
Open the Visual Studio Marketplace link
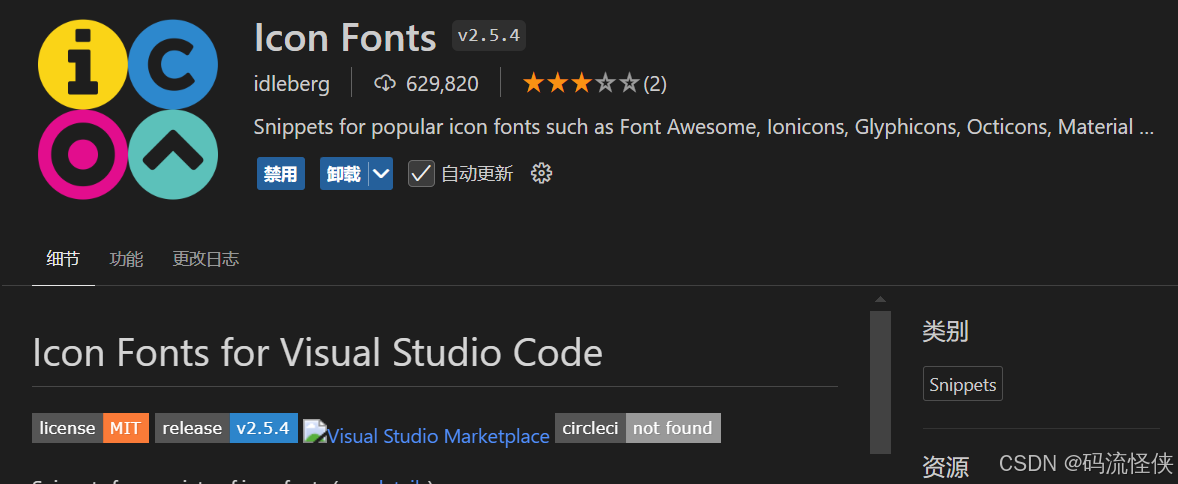tap(427, 436)
